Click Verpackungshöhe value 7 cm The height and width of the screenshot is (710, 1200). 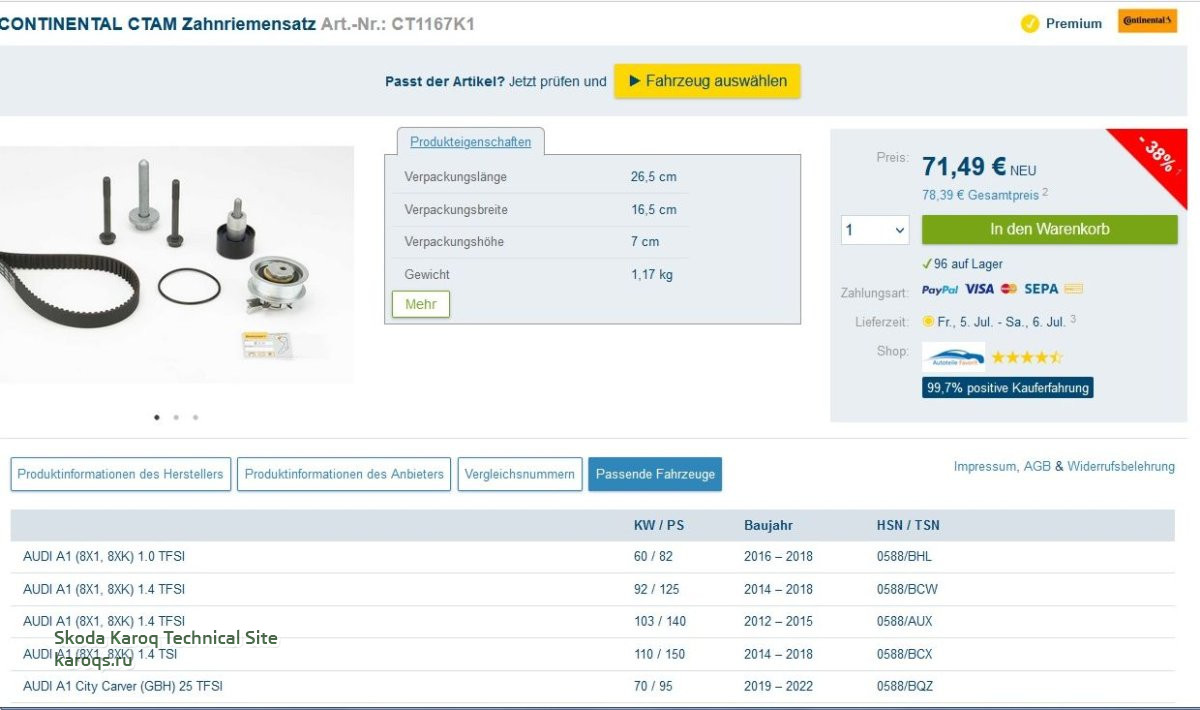point(645,242)
